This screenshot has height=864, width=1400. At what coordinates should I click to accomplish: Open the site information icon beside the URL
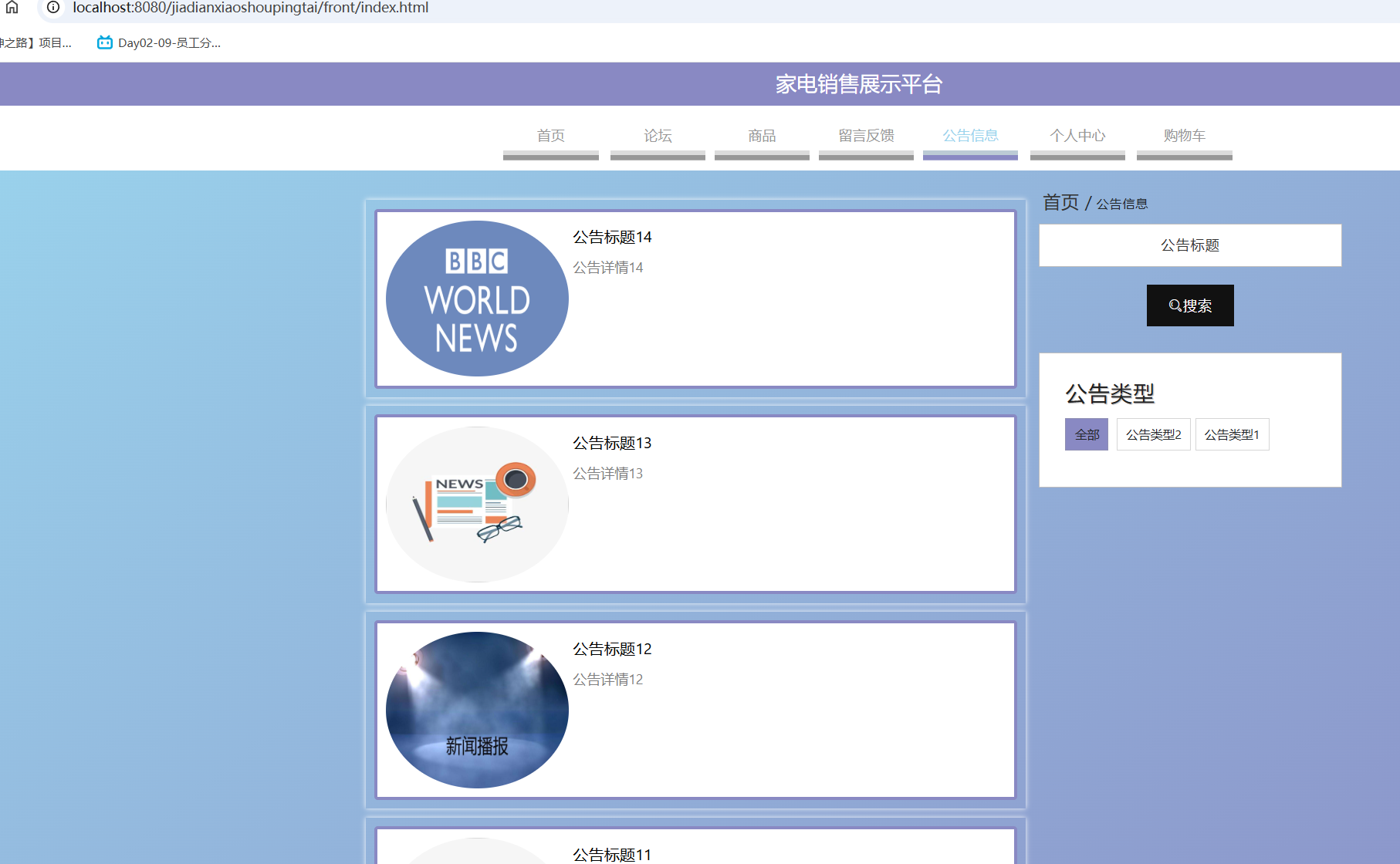[x=53, y=7]
